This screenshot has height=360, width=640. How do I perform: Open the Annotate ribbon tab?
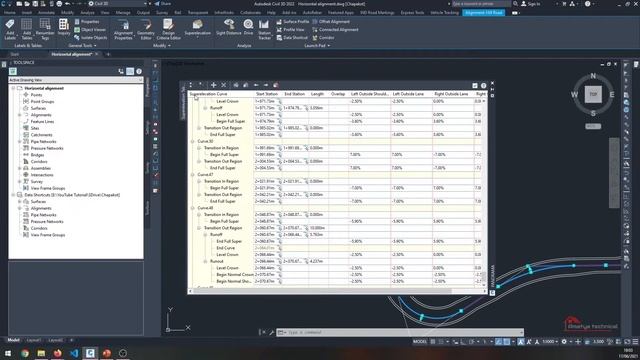[46, 13]
